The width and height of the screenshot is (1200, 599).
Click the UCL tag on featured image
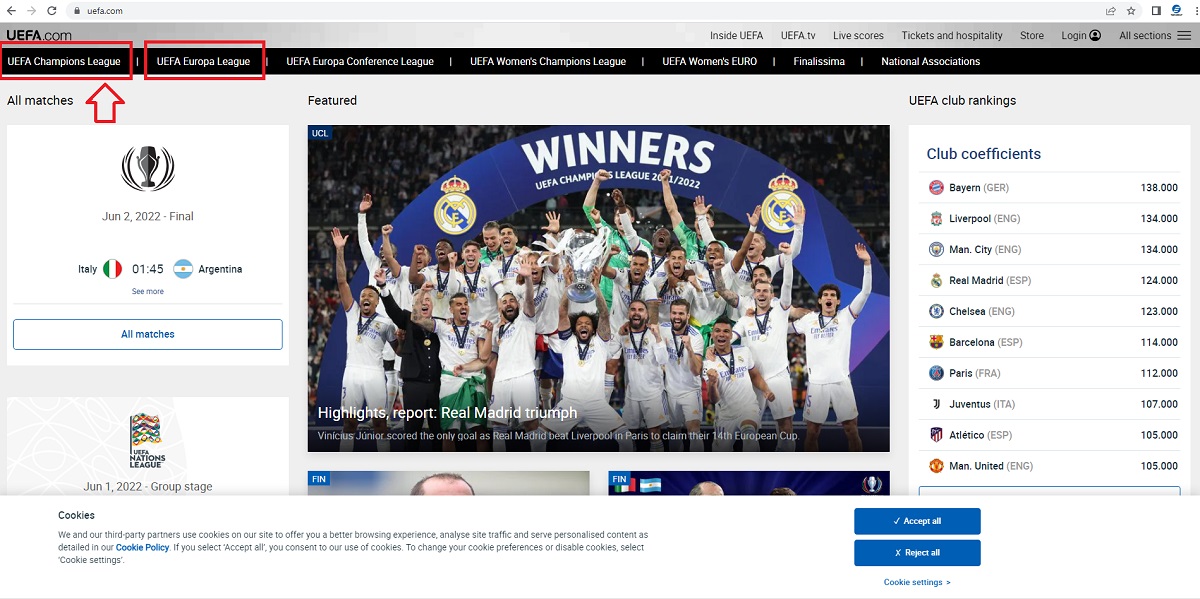[x=320, y=133]
